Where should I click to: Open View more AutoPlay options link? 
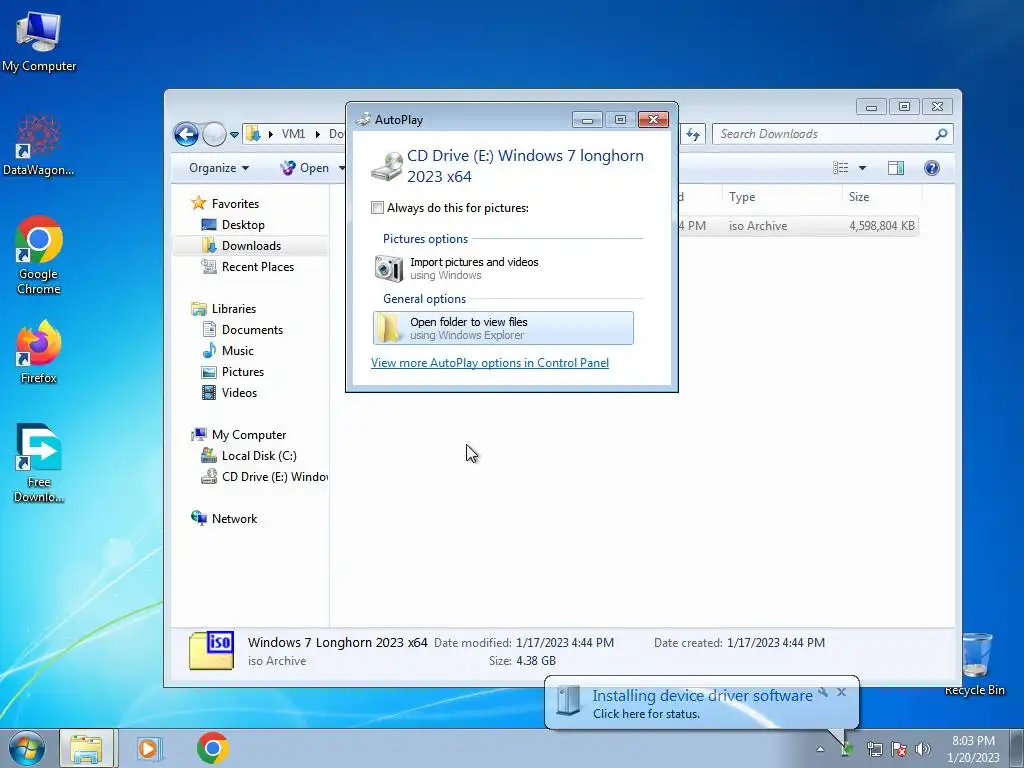click(490, 362)
